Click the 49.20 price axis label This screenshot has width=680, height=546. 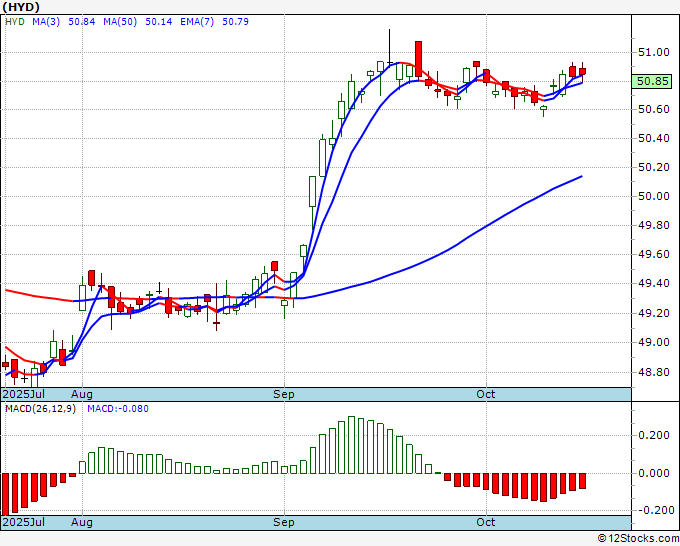coord(654,313)
